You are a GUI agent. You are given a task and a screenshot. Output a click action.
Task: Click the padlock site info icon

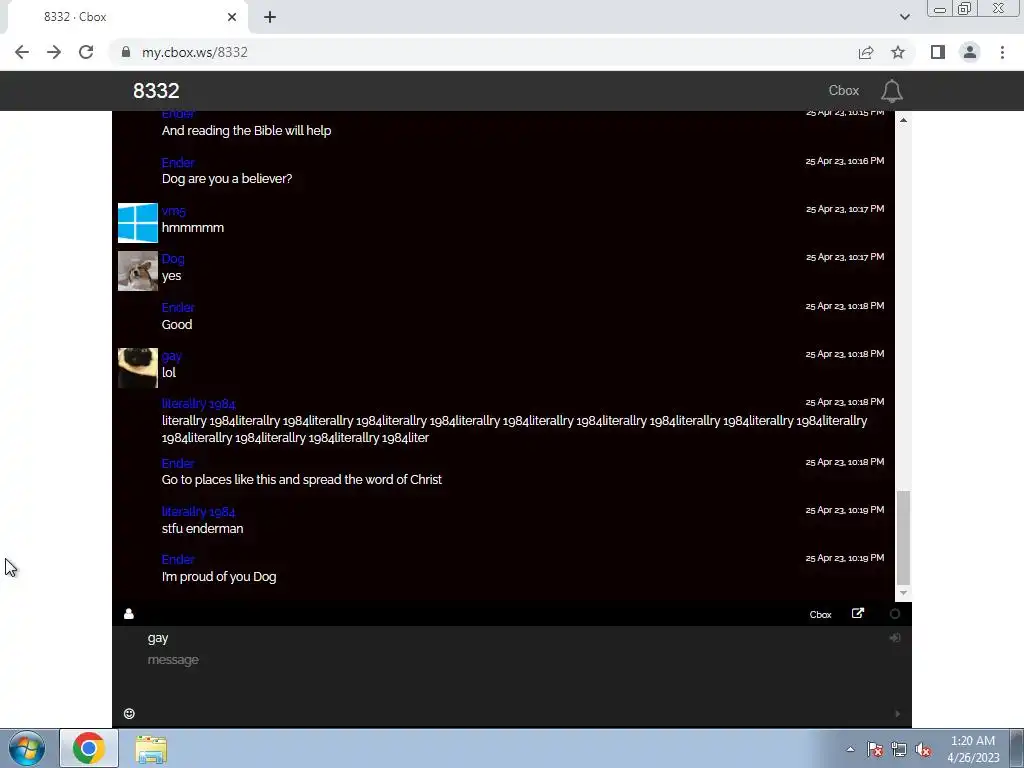pos(126,52)
